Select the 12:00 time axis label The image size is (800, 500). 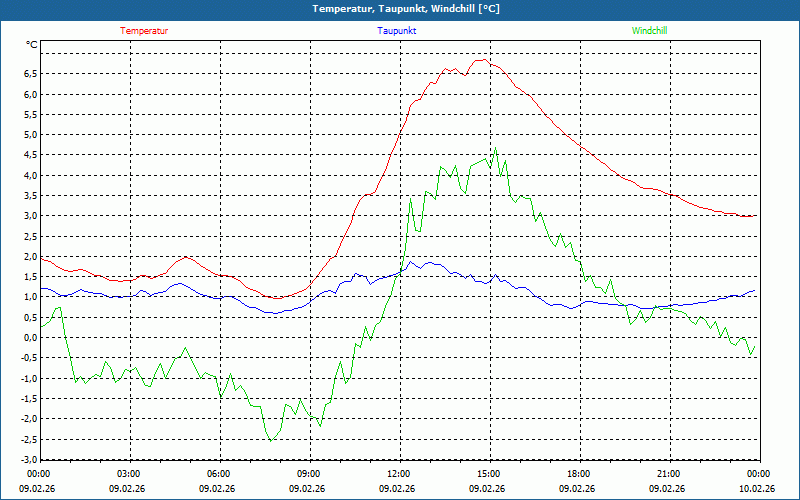(398, 474)
